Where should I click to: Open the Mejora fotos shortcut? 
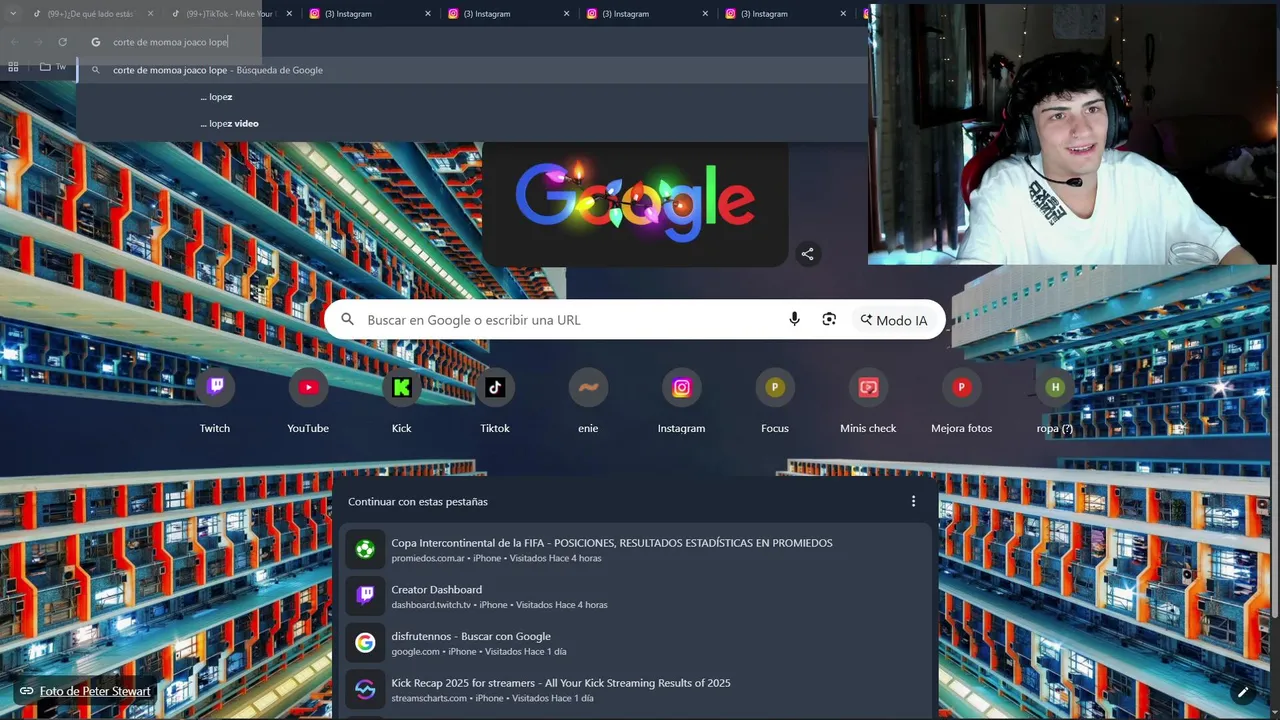[x=962, y=399]
